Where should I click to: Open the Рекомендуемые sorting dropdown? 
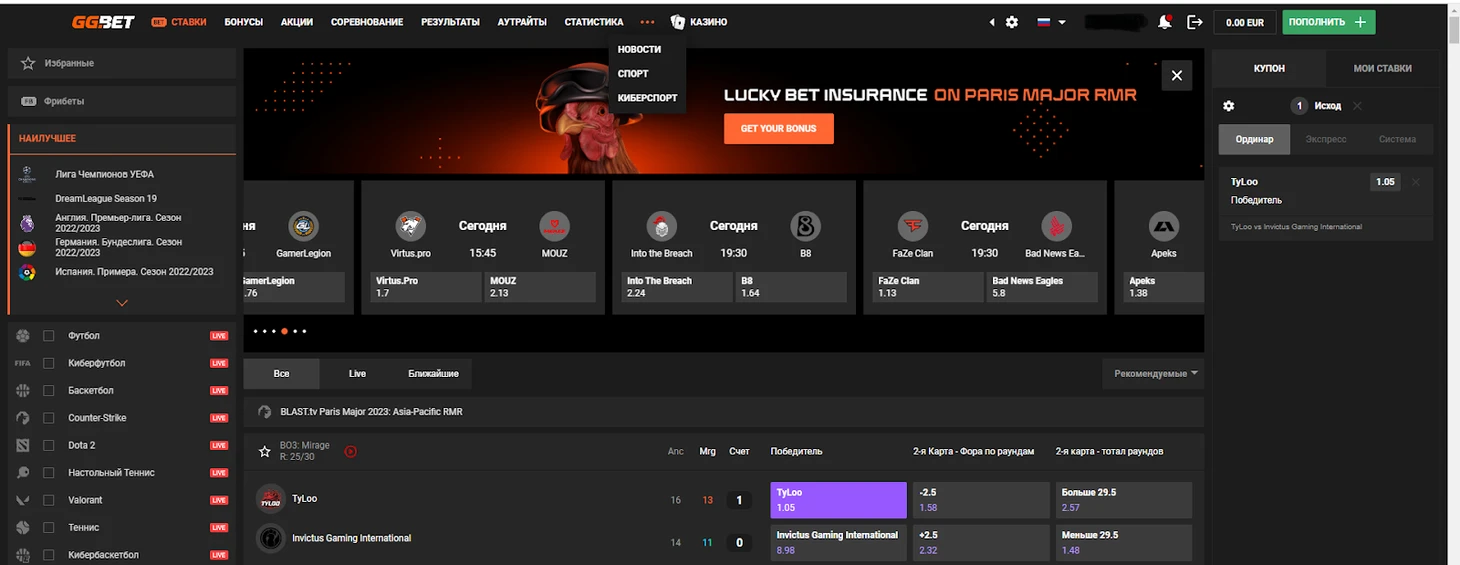pyautogui.click(x=1153, y=374)
